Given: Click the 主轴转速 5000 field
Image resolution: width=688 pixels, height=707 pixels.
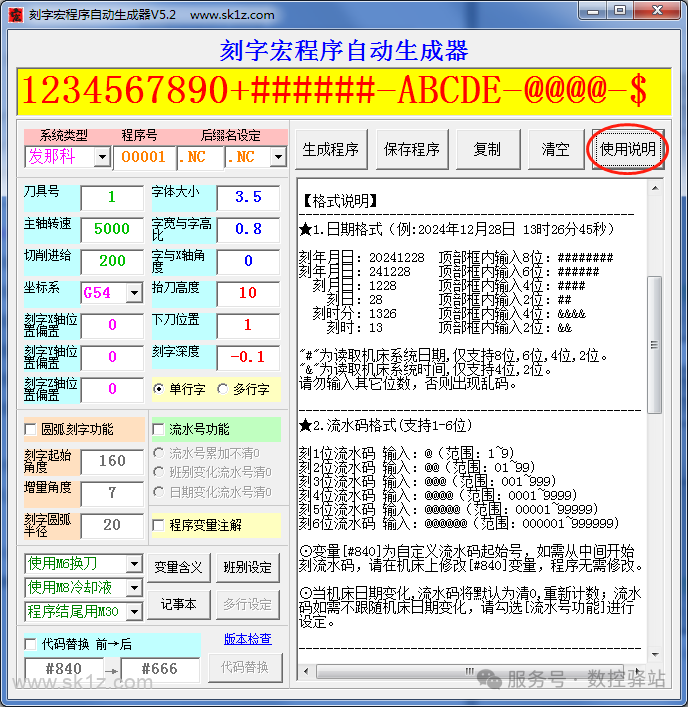Looking at the screenshot, I should click(x=112, y=229).
